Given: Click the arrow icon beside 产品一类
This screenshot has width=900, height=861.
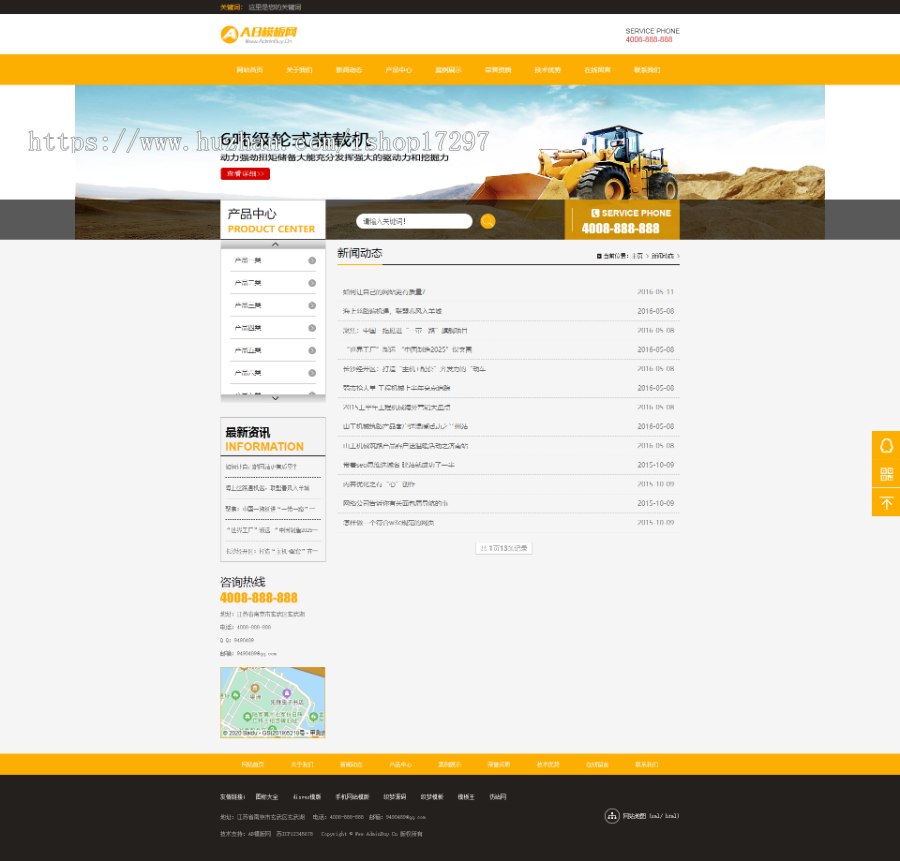Looking at the screenshot, I should (312, 261).
